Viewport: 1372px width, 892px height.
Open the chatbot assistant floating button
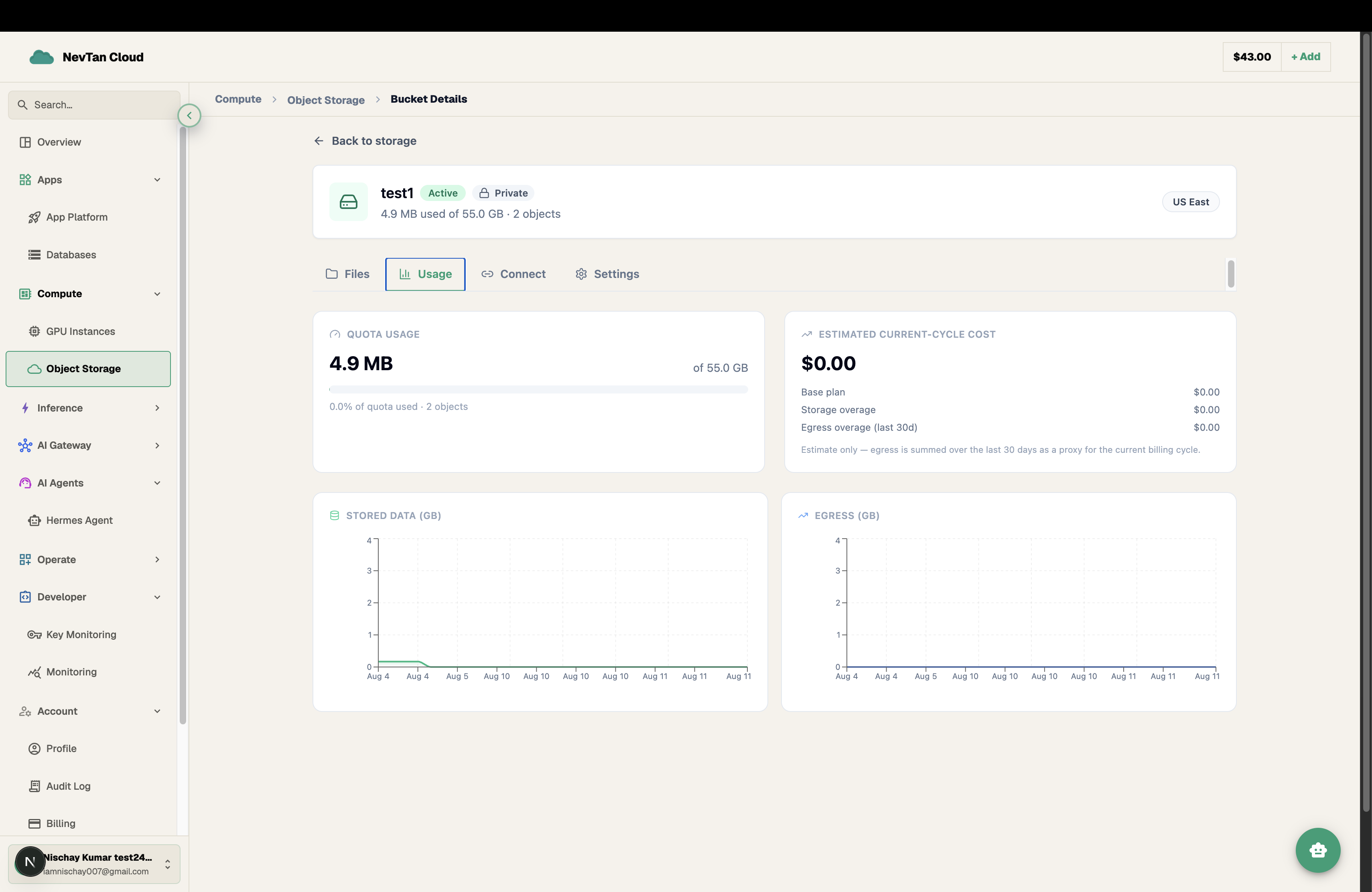1318,850
